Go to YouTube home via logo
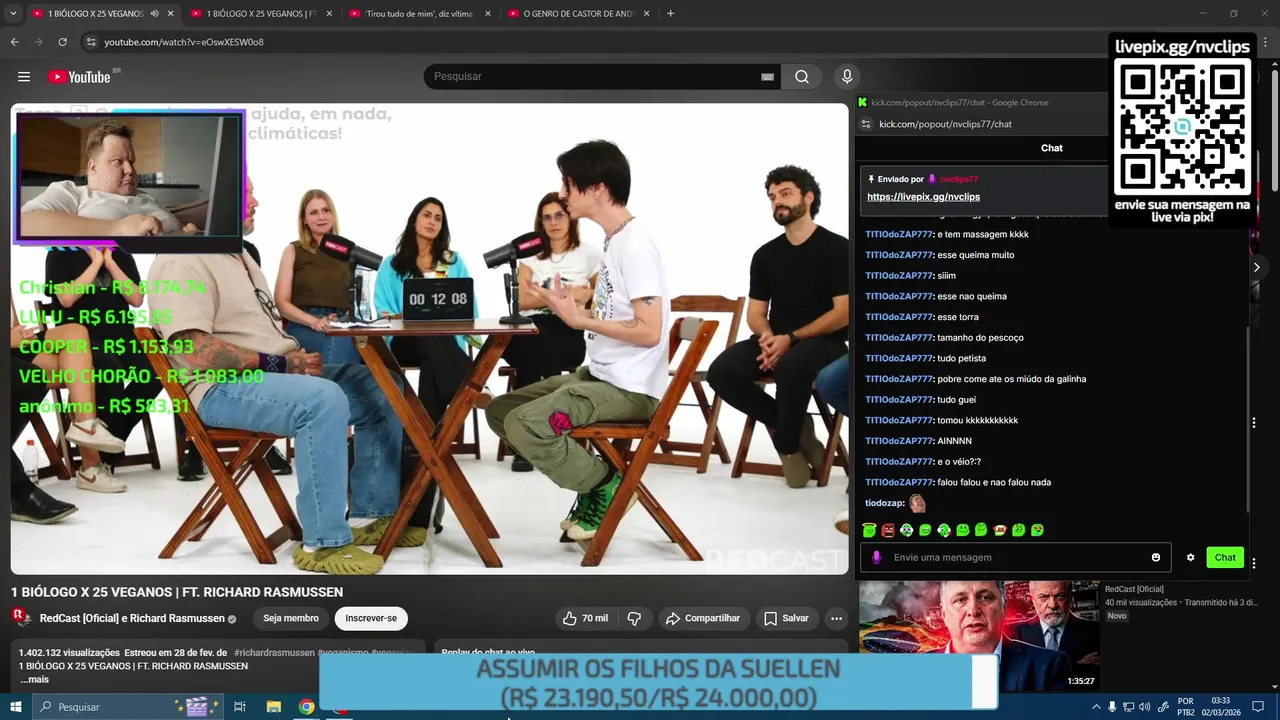The image size is (1280, 720). click(x=79, y=77)
